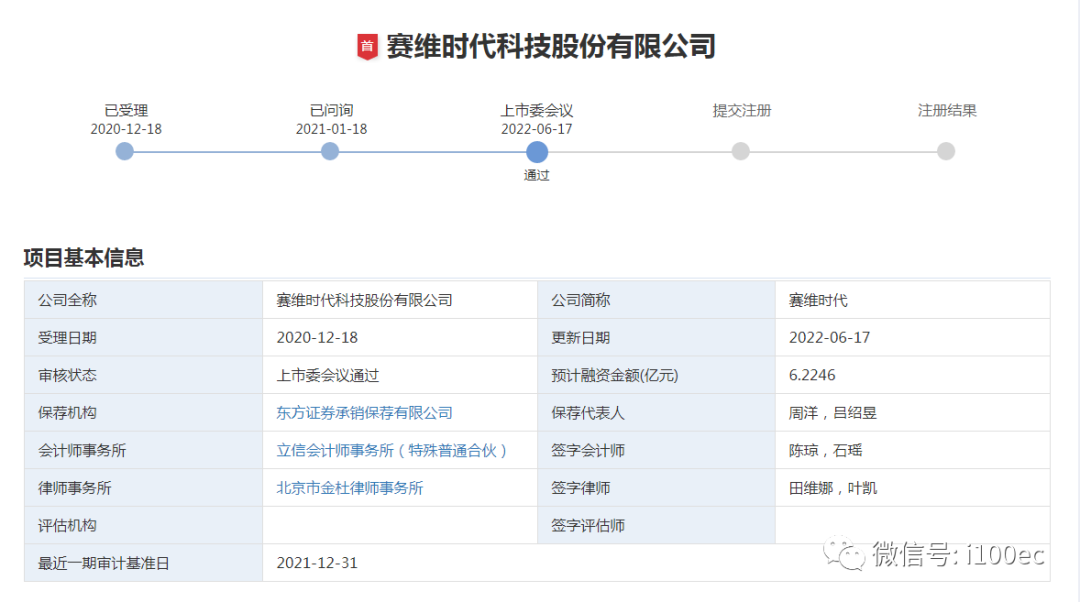
Task: Click the 会计师事务所 label cell
Action: (143, 450)
